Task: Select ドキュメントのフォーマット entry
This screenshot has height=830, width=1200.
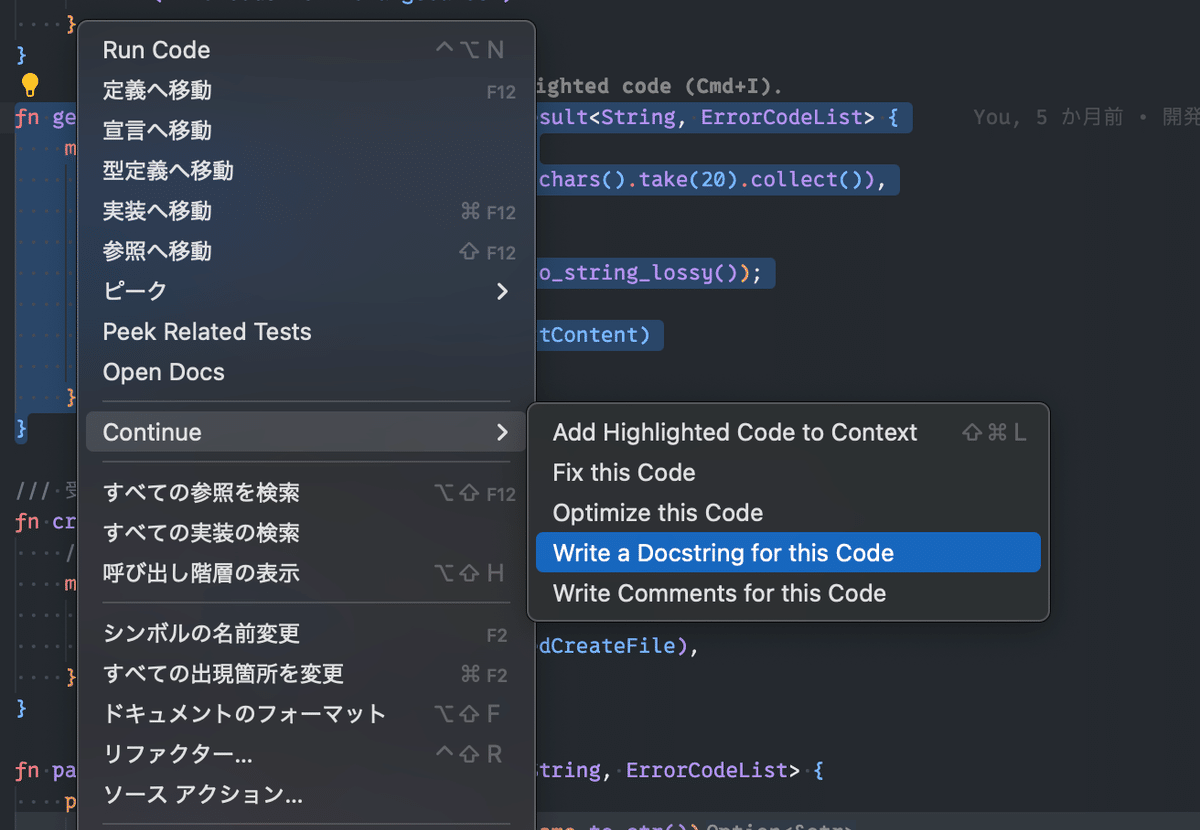Action: pyautogui.click(x=244, y=714)
